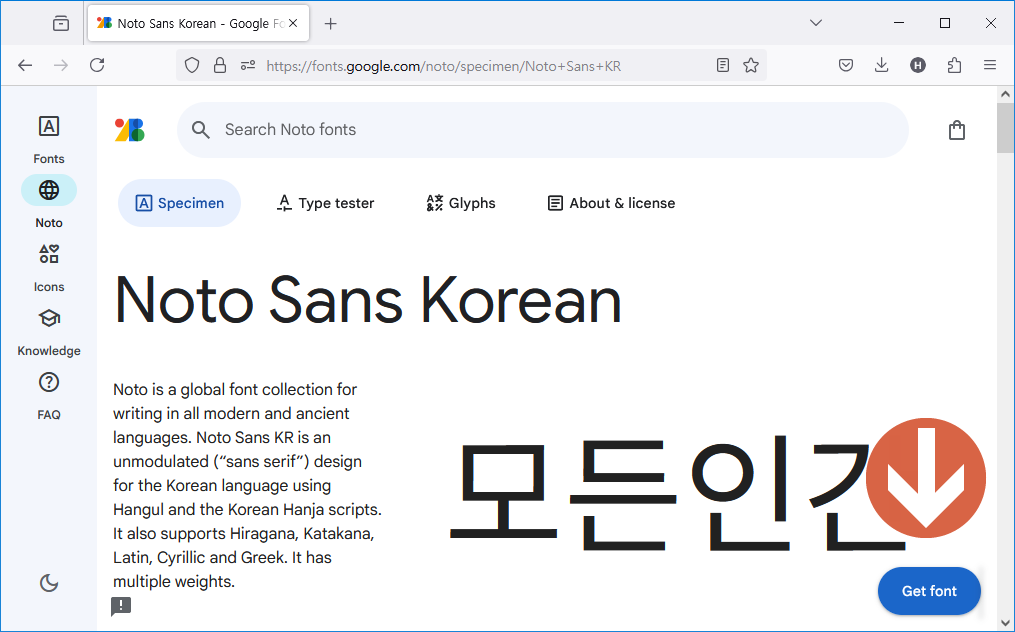
Task: Switch to the About & license tab
Action: point(611,203)
